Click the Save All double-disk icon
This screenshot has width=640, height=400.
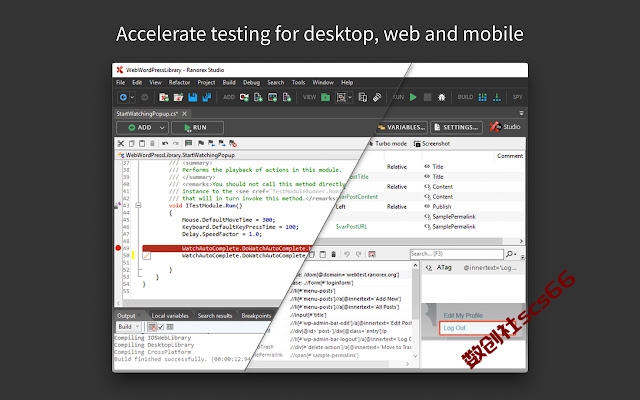click(x=207, y=97)
